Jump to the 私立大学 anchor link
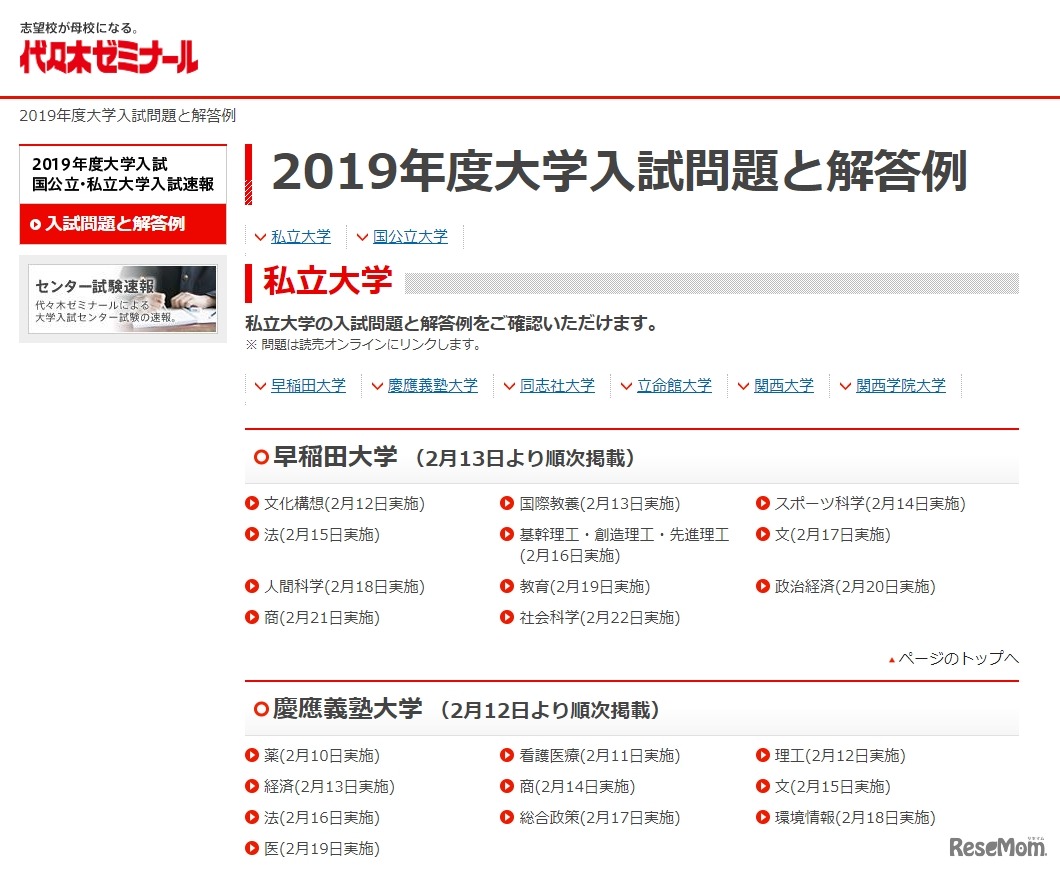This screenshot has height=870, width=1060. coord(301,237)
